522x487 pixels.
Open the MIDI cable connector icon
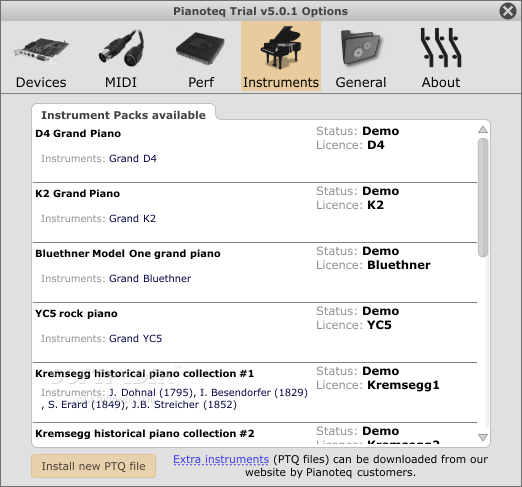pos(121,48)
